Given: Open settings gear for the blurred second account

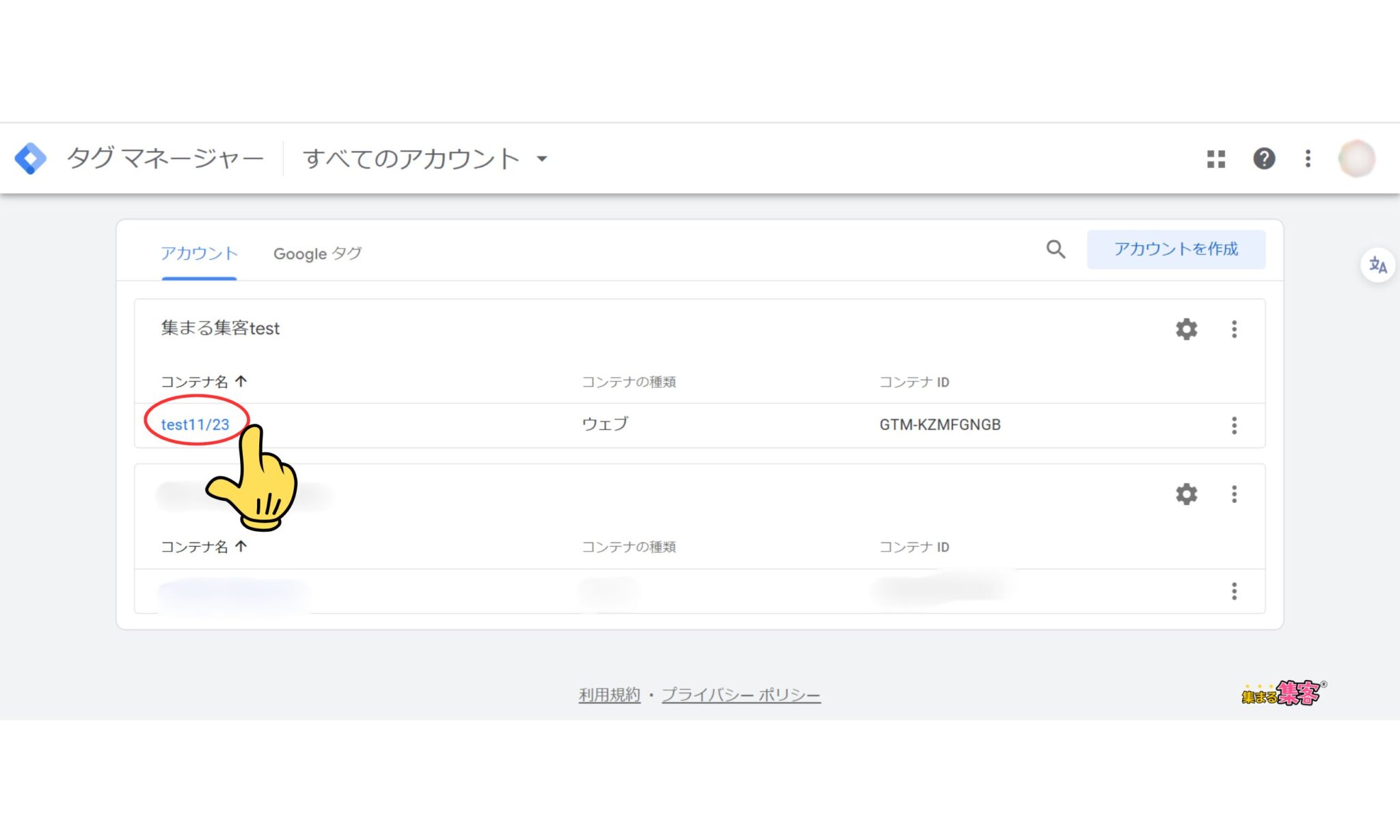Looking at the screenshot, I should pyautogui.click(x=1186, y=494).
